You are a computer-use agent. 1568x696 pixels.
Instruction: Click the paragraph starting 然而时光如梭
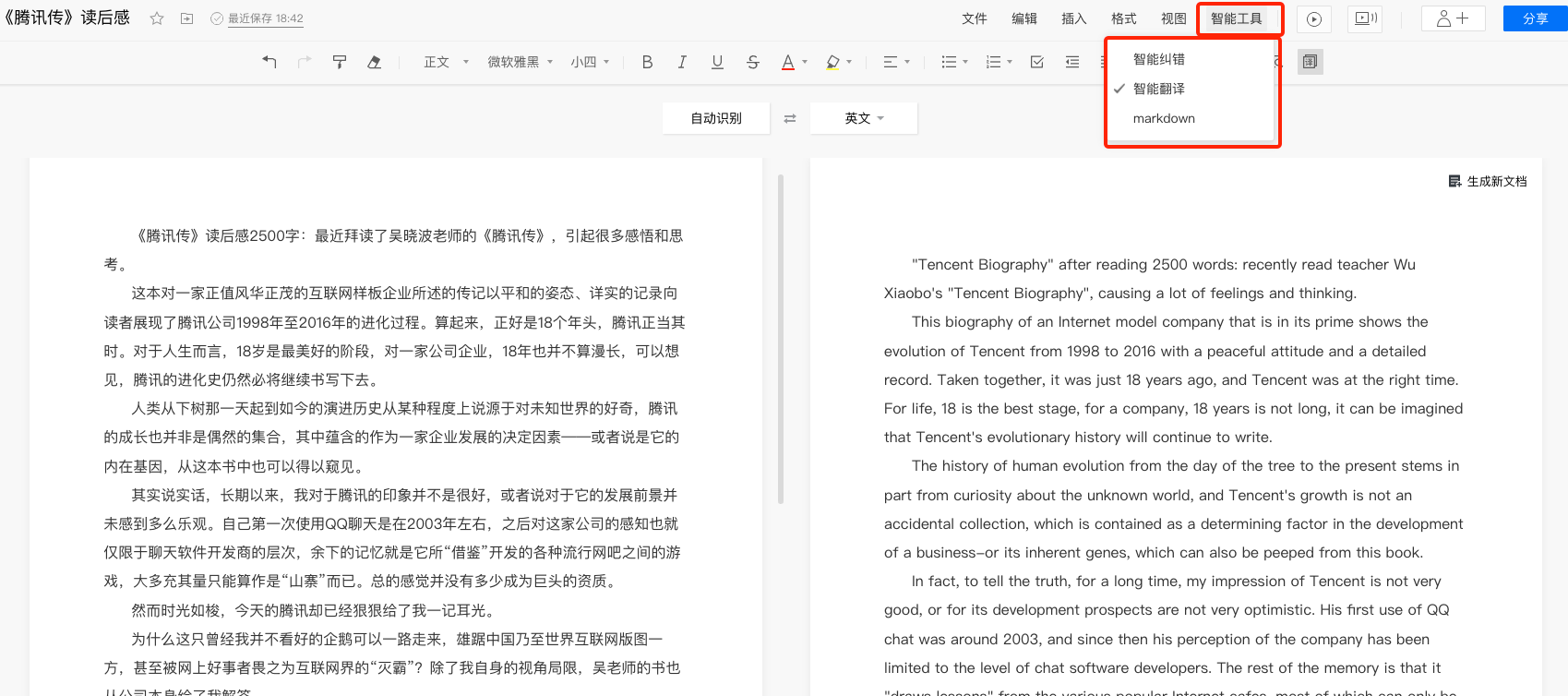click(x=313, y=610)
